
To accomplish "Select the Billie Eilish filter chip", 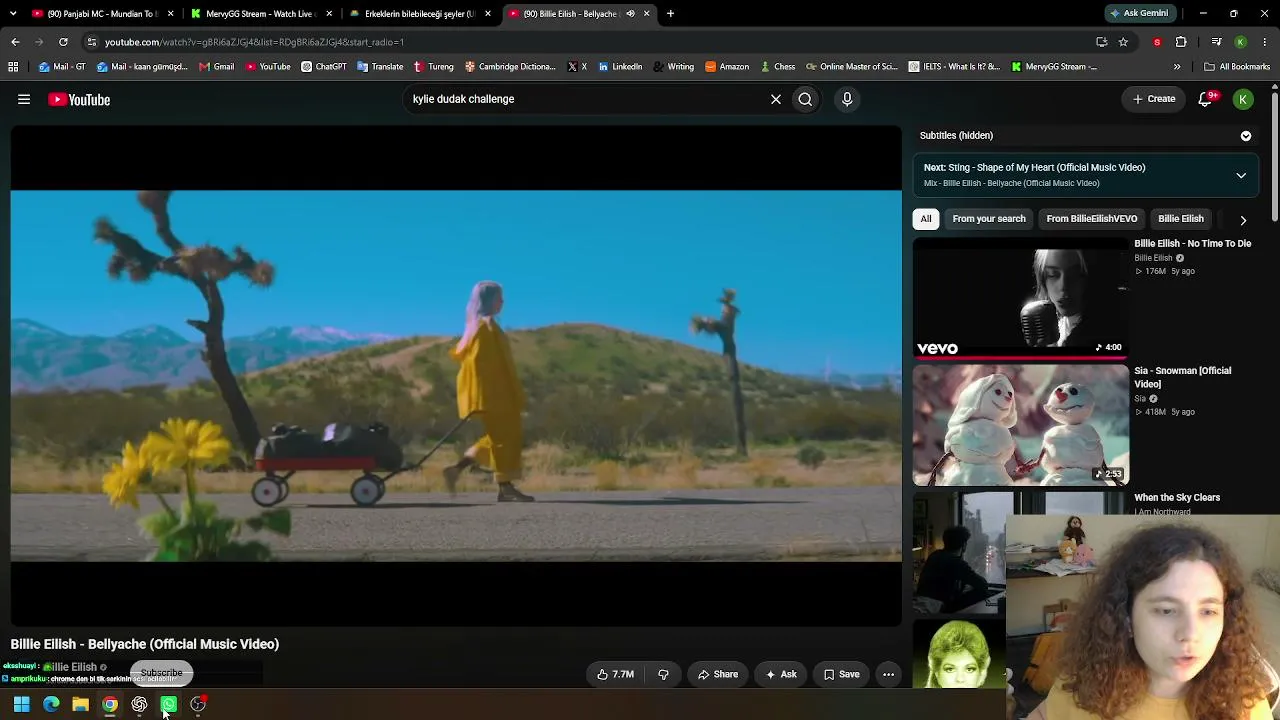I will (1180, 219).
